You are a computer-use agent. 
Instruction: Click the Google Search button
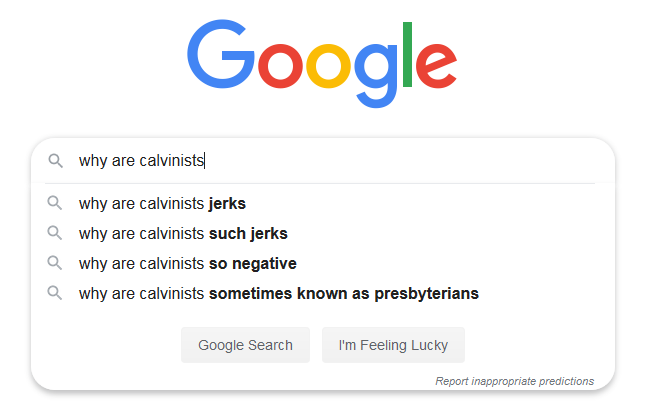pyautogui.click(x=246, y=345)
